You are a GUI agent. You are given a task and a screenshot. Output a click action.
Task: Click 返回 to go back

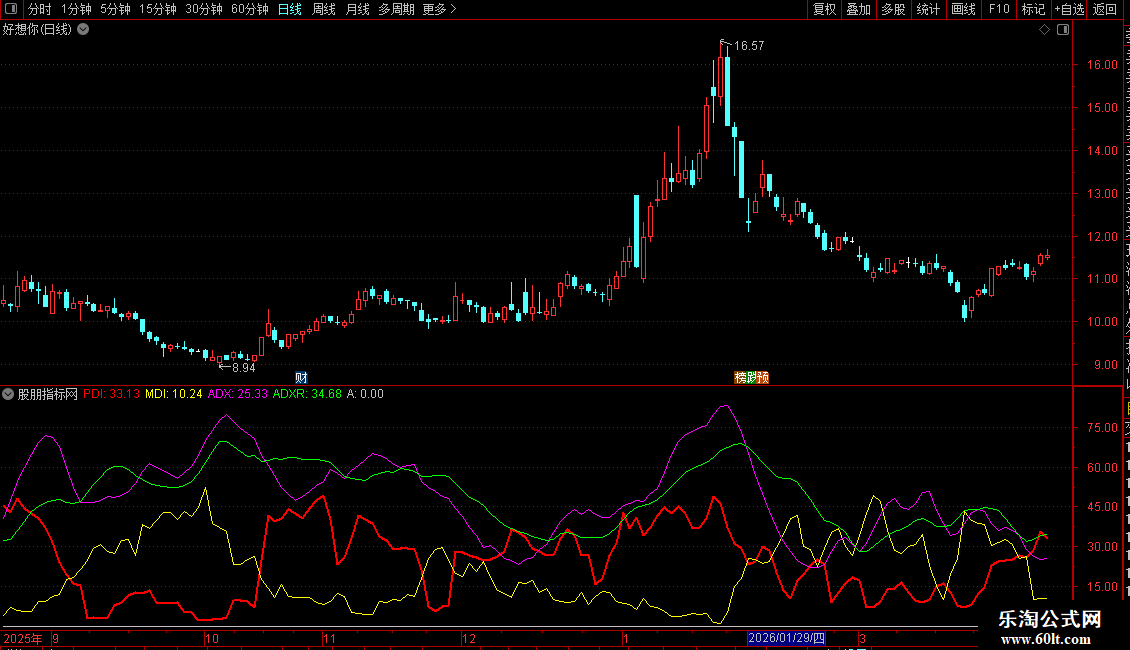tap(1105, 9)
